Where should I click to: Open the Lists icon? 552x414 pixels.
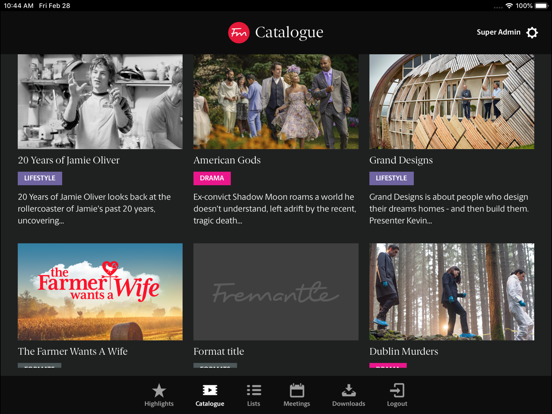253,390
